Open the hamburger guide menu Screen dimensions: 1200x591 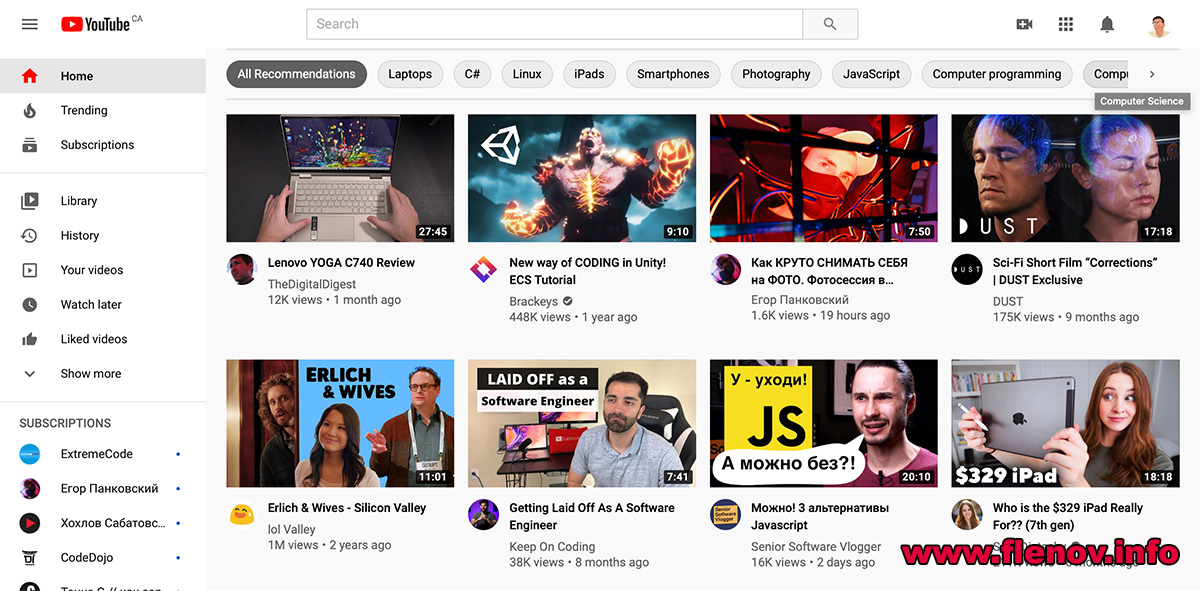(x=30, y=24)
